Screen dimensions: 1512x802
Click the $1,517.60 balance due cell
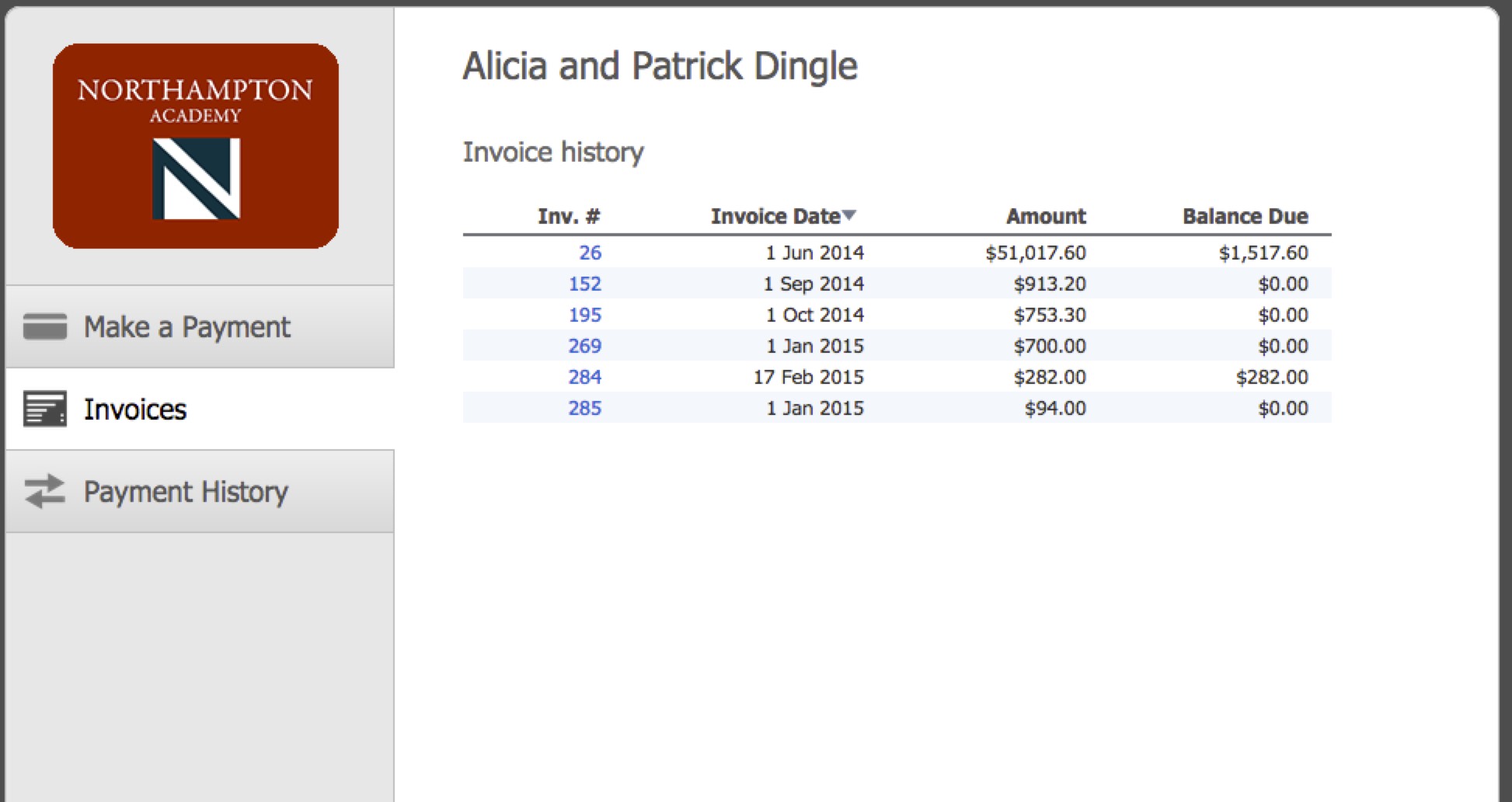pos(1263,253)
